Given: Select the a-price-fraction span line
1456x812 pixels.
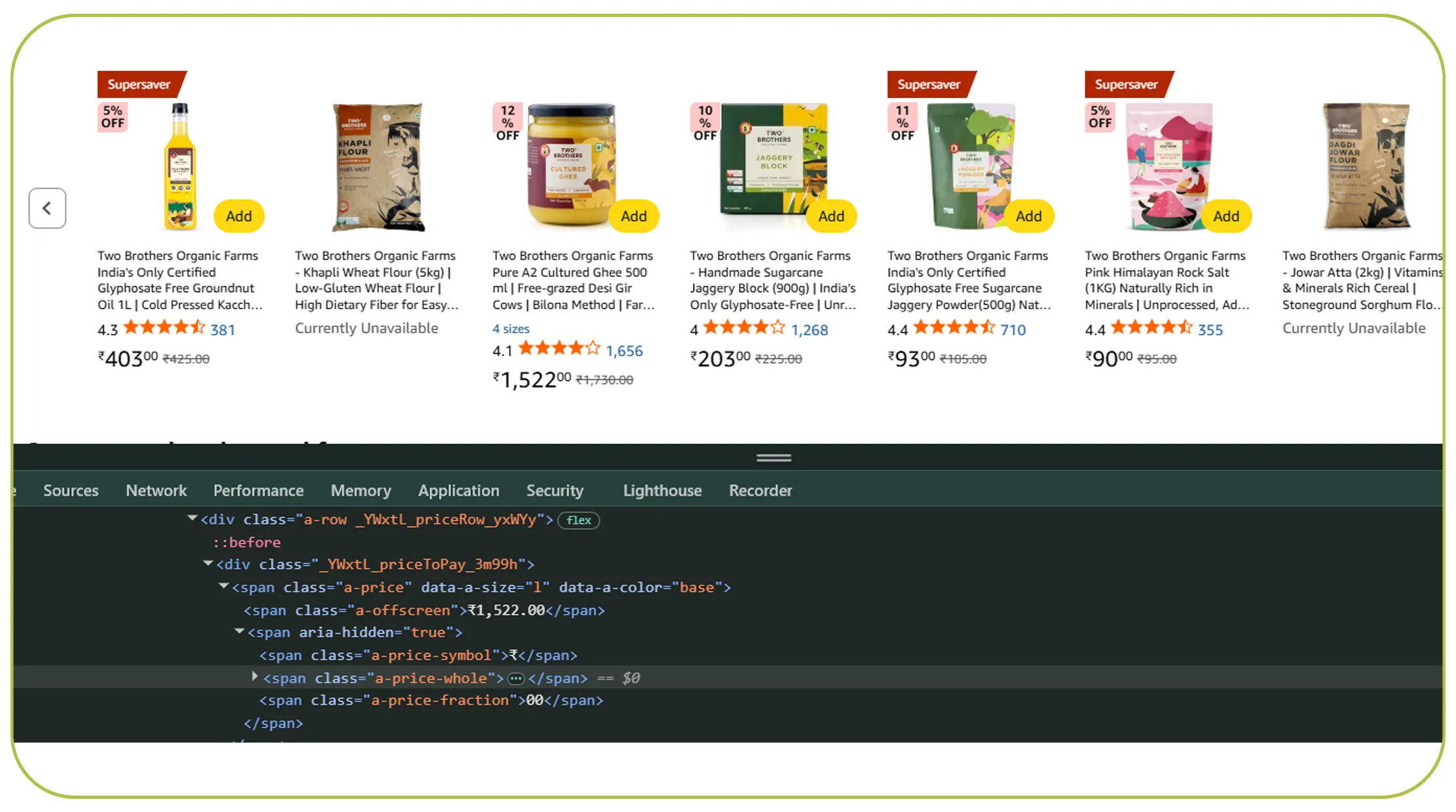Looking at the screenshot, I should click(x=431, y=701).
